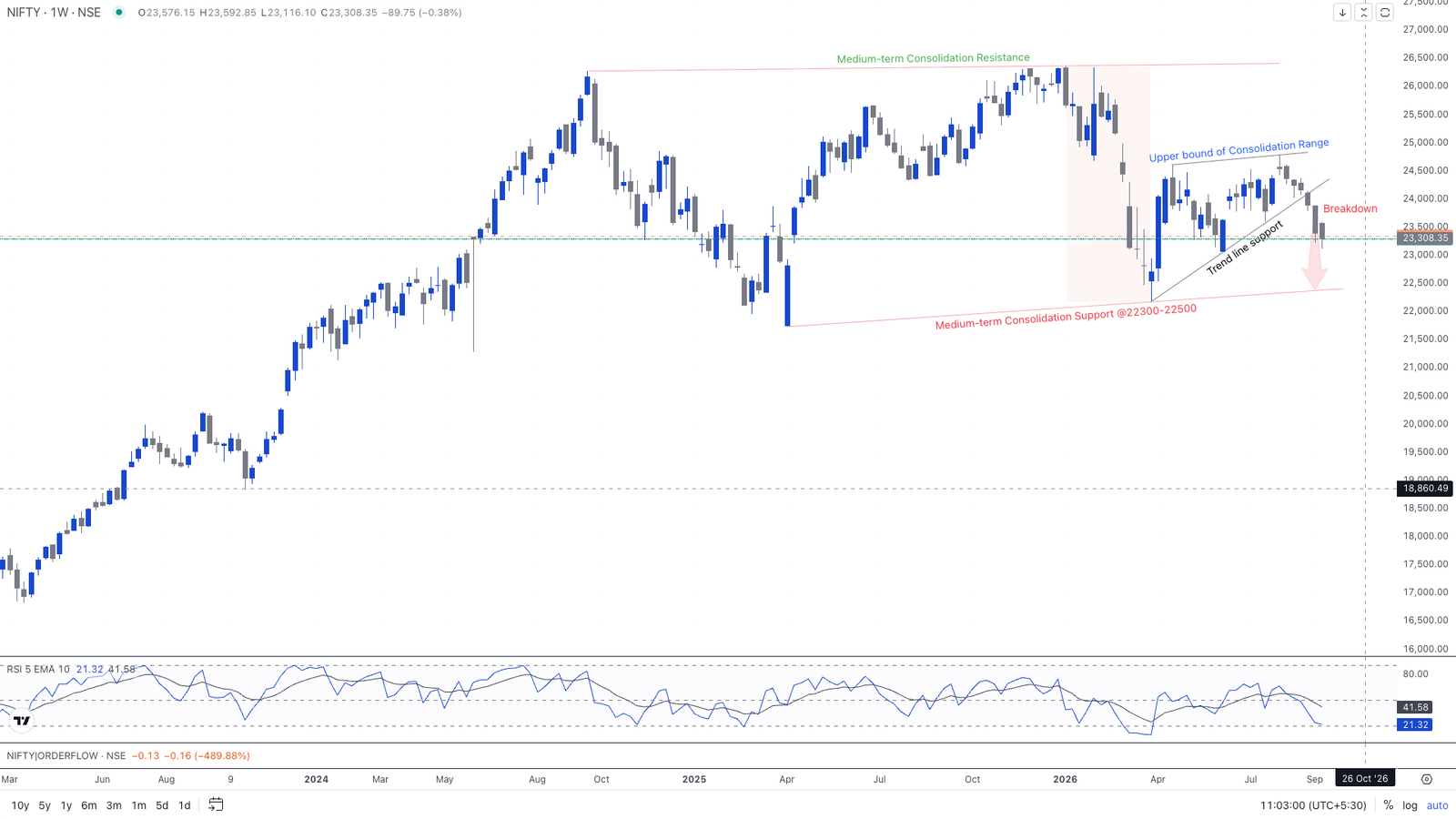Click the 2026 label on time axis
1456x819 pixels.
pos(1065,780)
